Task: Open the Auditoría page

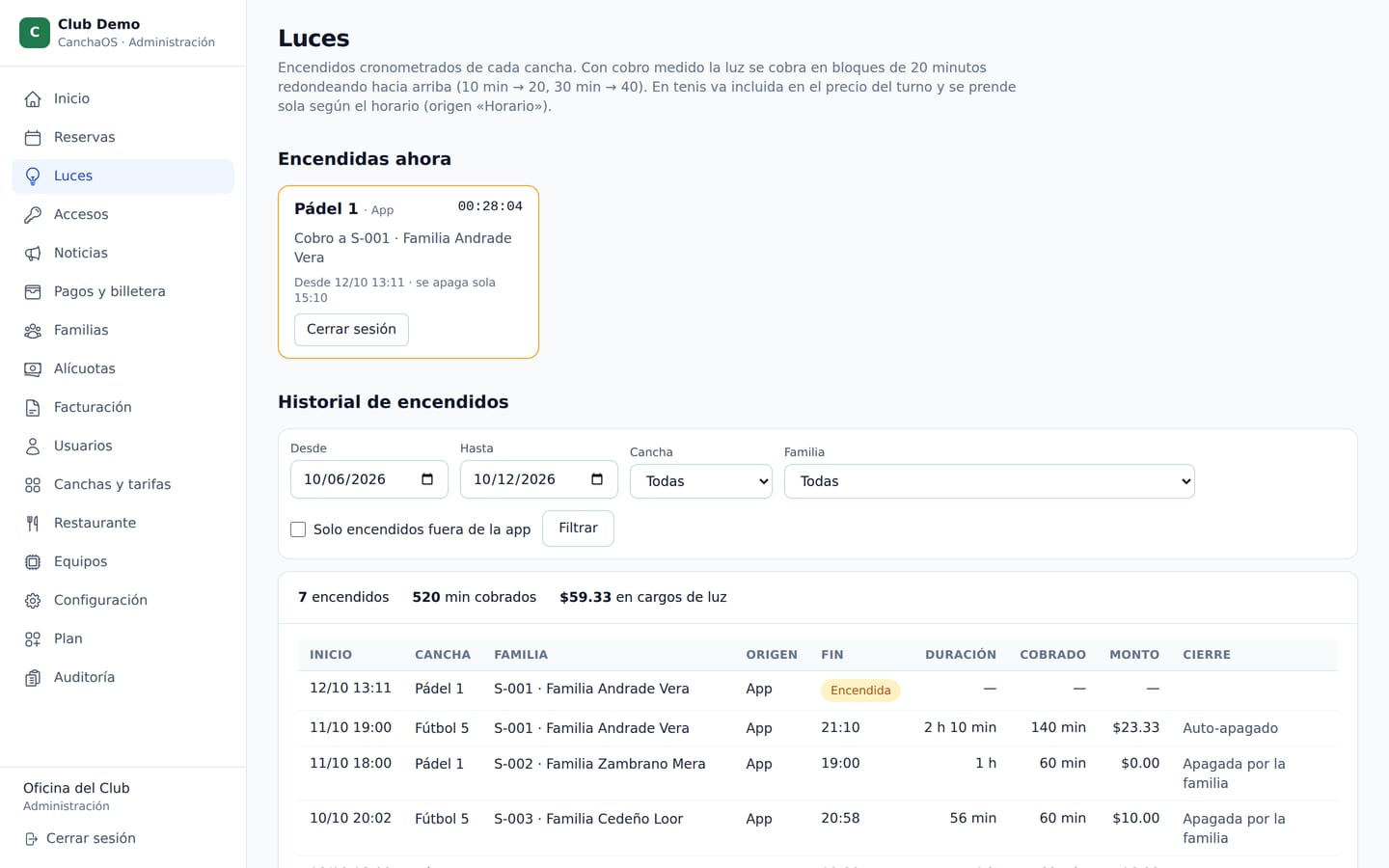Action: pyautogui.click(x=123, y=677)
